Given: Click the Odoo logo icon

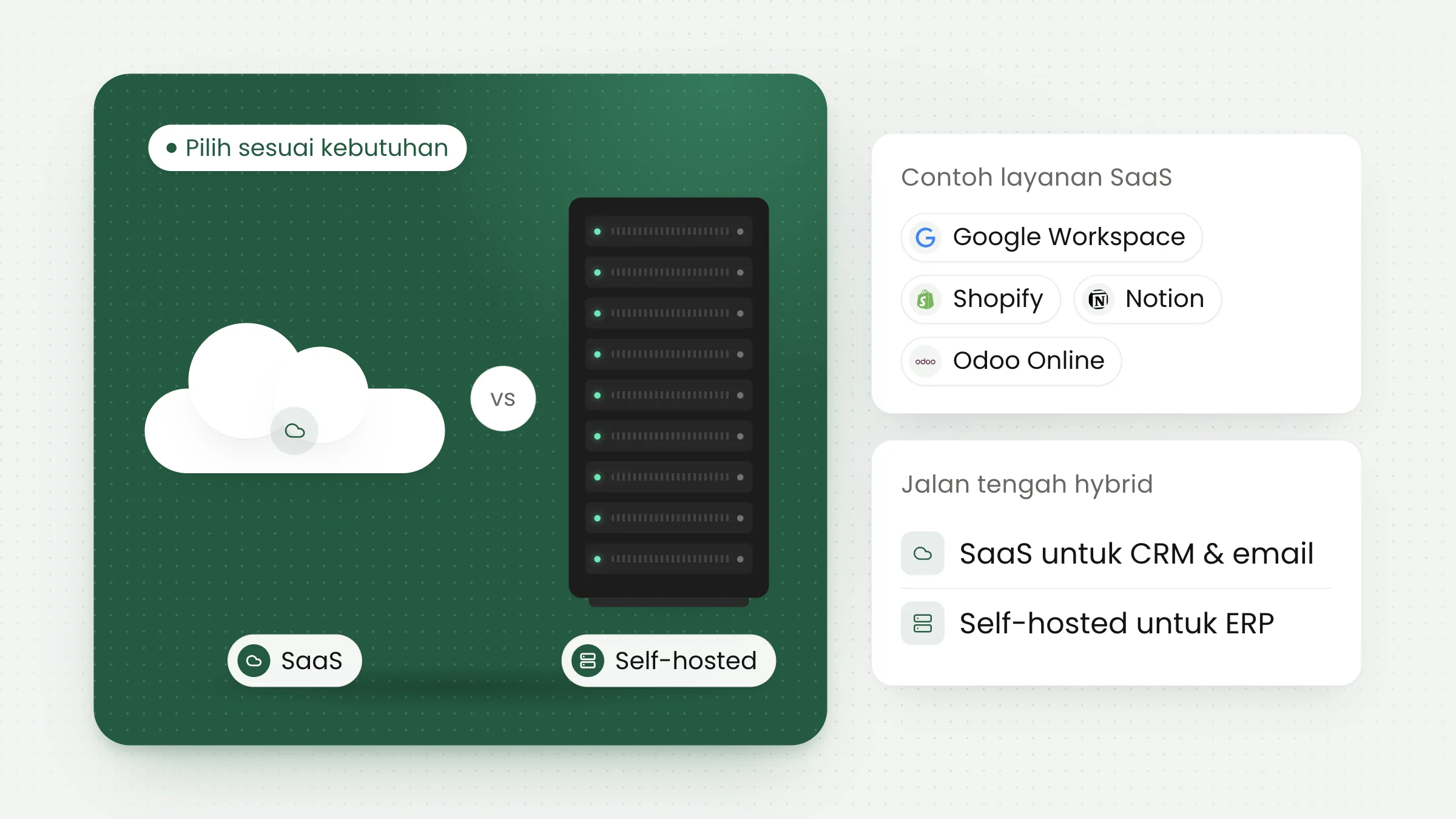Looking at the screenshot, I should 925,362.
